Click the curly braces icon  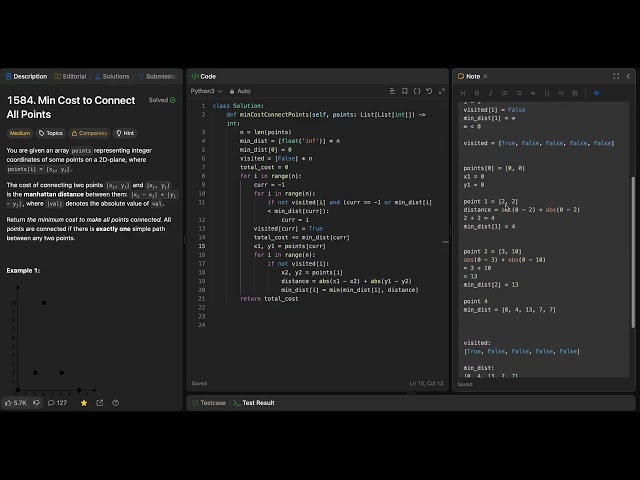[417, 91]
